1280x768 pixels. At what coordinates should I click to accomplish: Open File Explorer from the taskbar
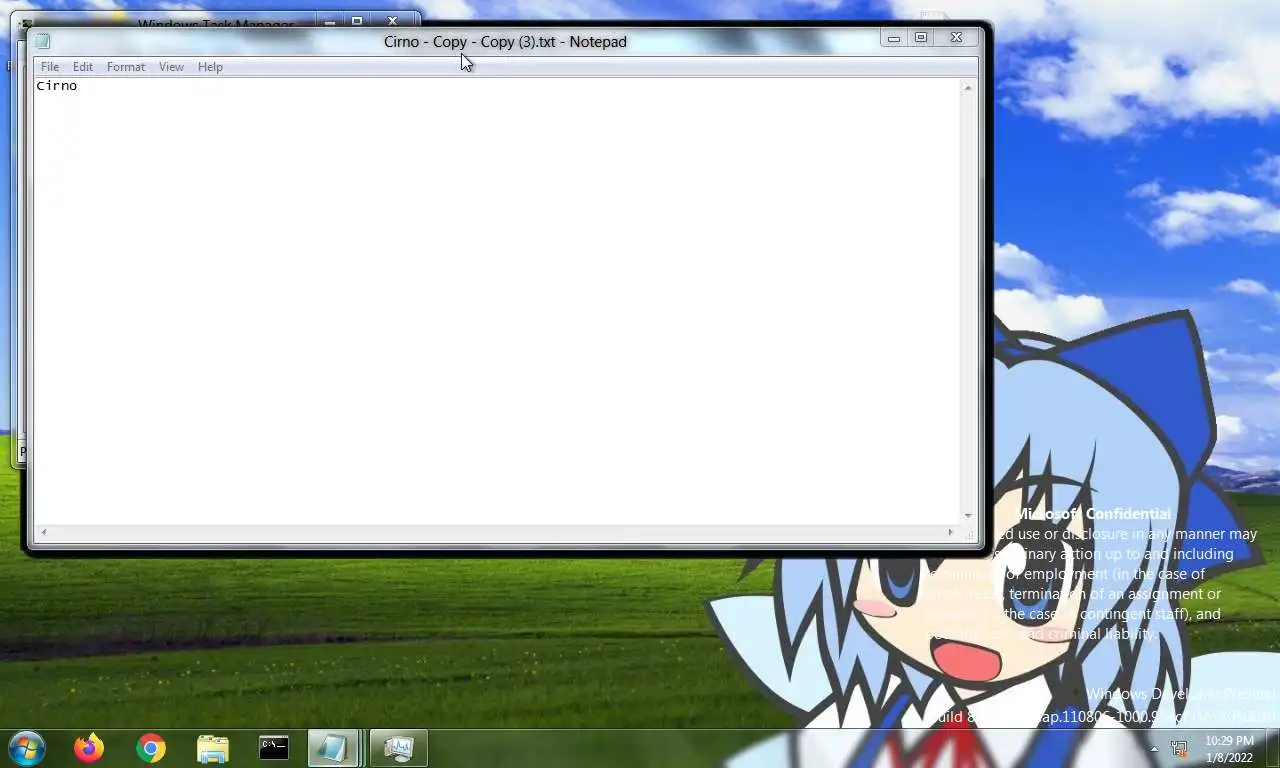tap(213, 748)
